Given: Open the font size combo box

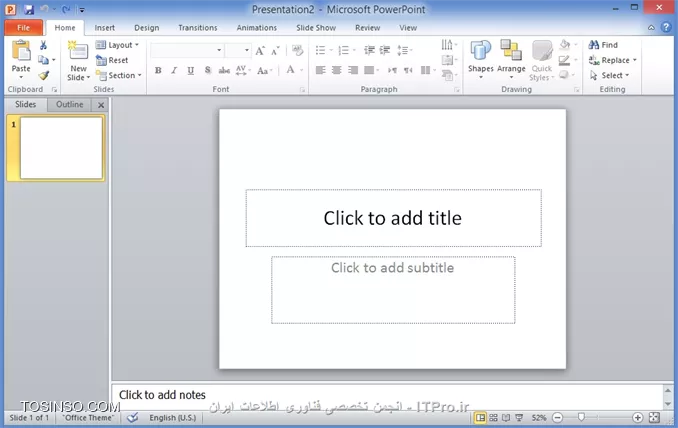Looking at the screenshot, I should (x=238, y=50).
